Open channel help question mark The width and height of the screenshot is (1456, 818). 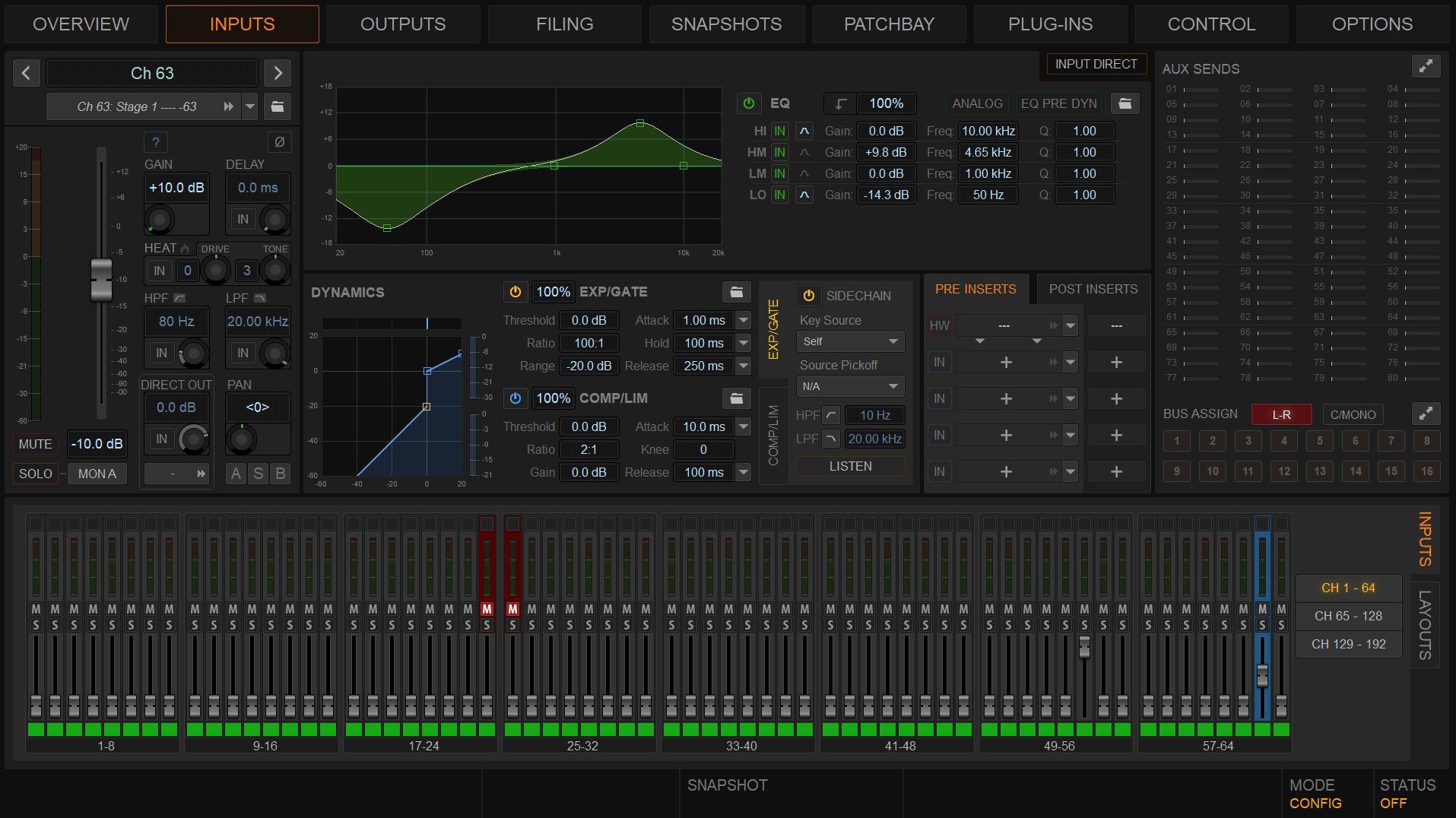(x=156, y=142)
